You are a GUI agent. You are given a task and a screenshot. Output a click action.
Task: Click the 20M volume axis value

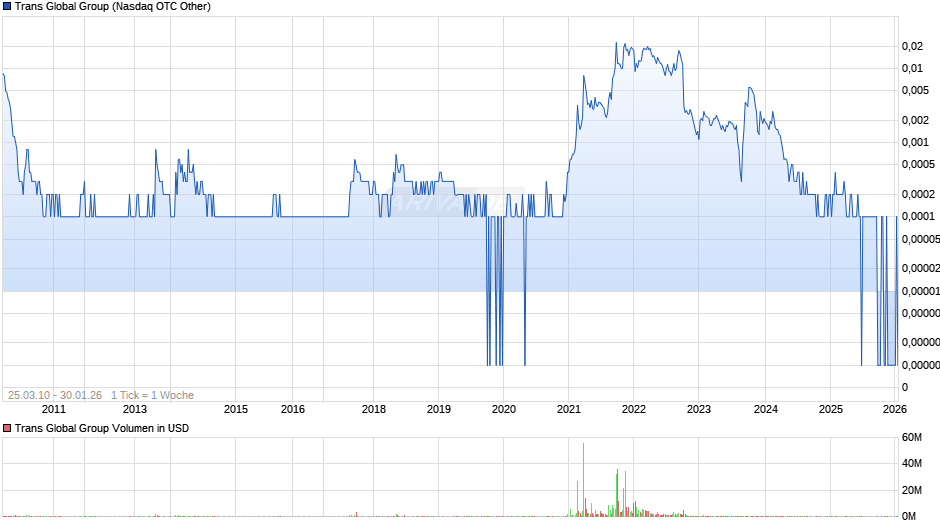click(x=911, y=490)
